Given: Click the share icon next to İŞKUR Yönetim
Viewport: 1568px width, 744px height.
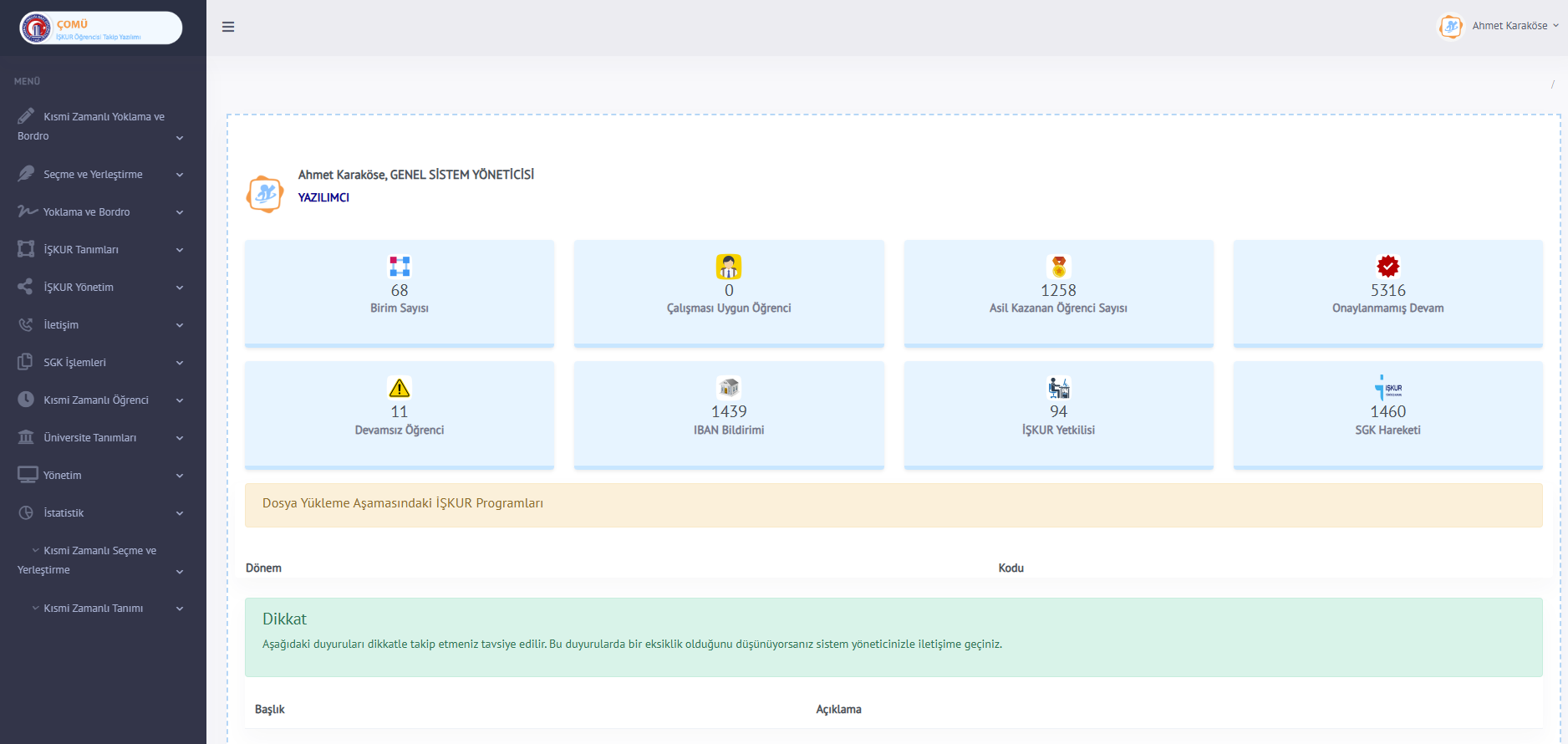Looking at the screenshot, I should coord(26,287).
